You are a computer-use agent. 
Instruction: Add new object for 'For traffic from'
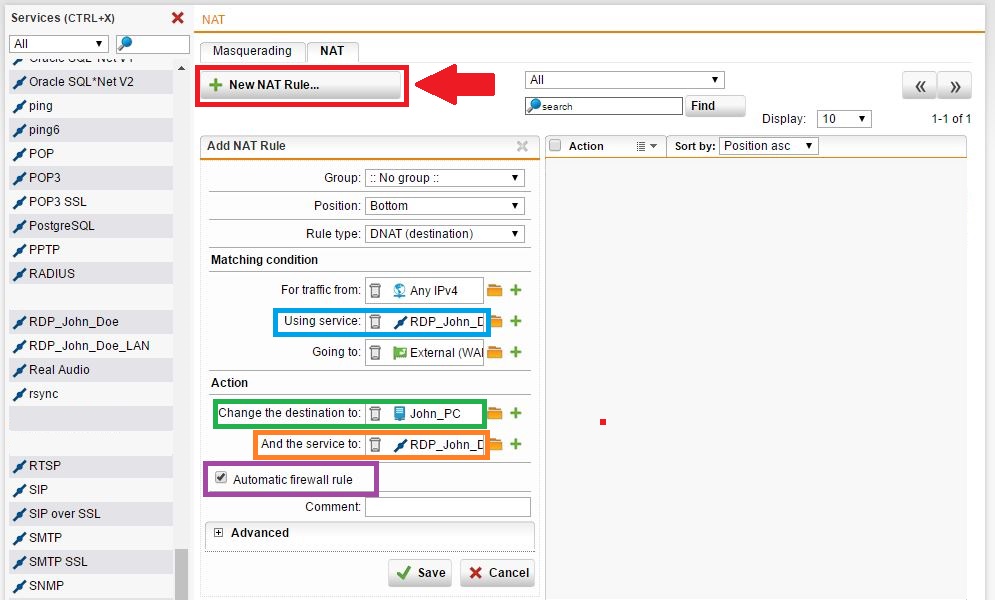(516, 290)
